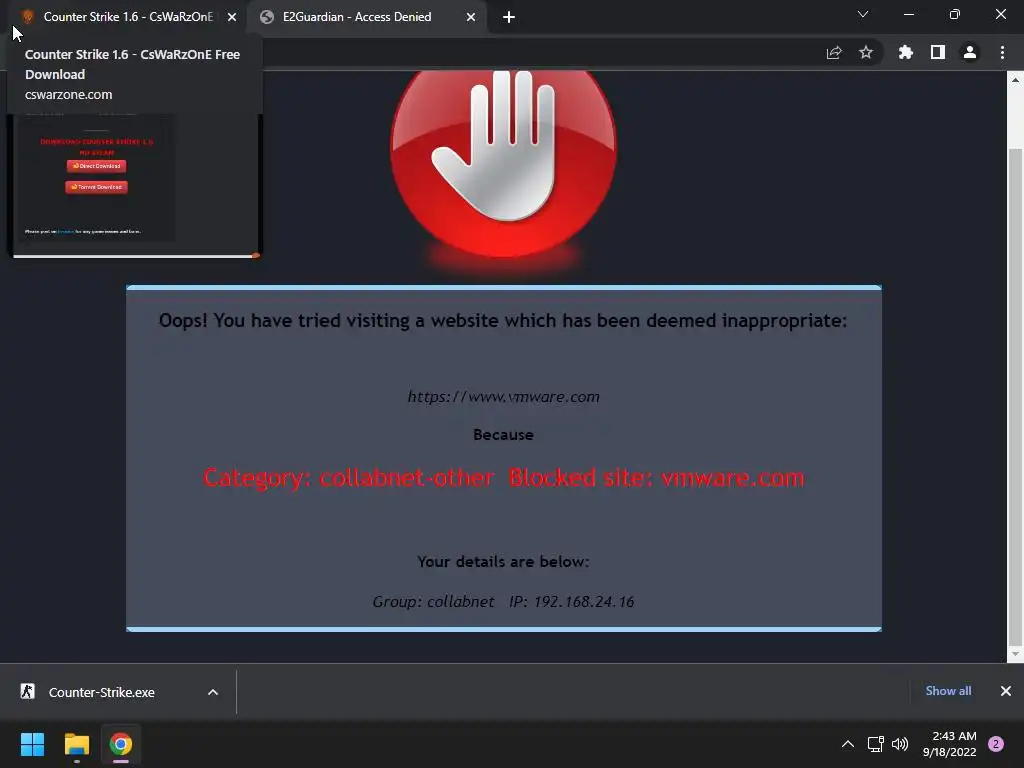Click the tab favicon for Counter Strike

click(x=27, y=17)
